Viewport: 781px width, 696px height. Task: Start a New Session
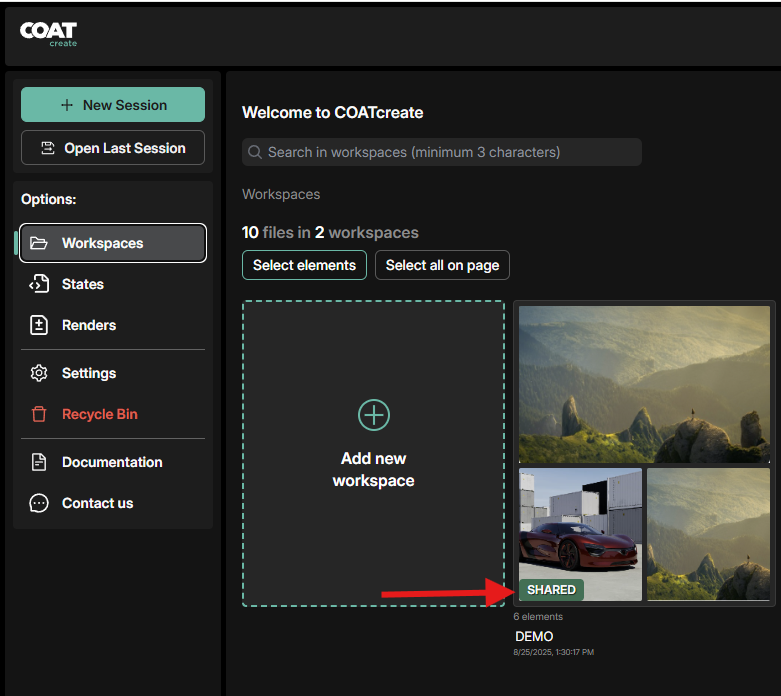point(113,105)
